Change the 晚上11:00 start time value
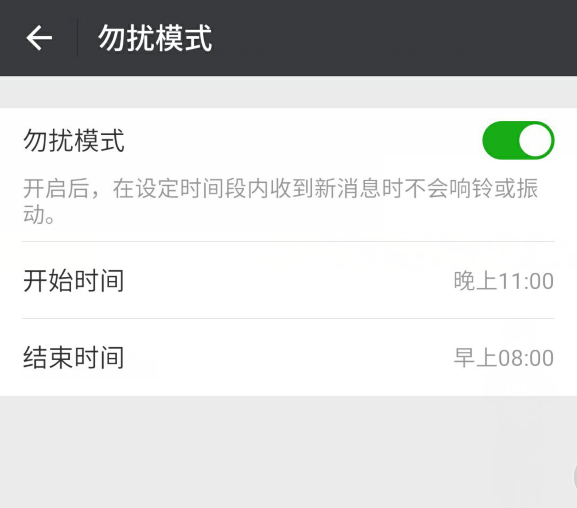Image resolution: width=577 pixels, height=508 pixels. click(503, 281)
